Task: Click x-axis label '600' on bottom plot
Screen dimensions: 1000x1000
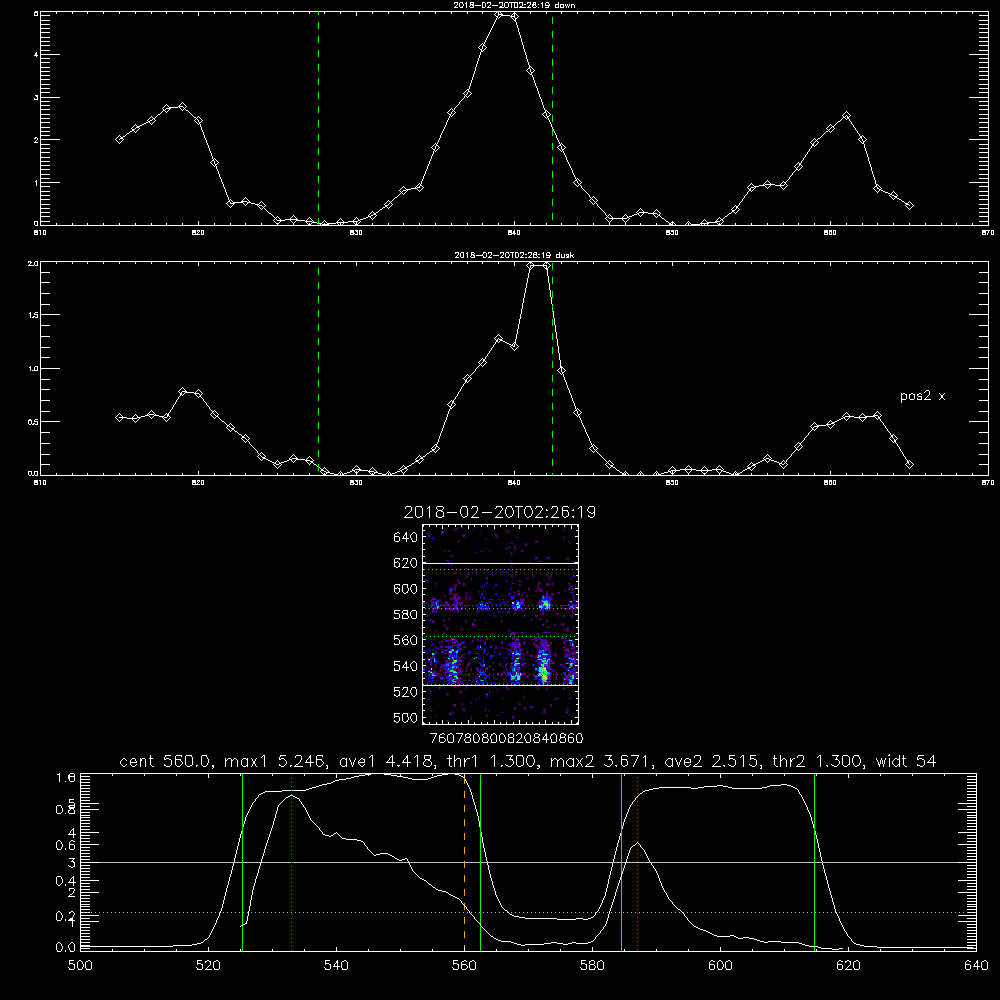Action: pyautogui.click(x=720, y=966)
